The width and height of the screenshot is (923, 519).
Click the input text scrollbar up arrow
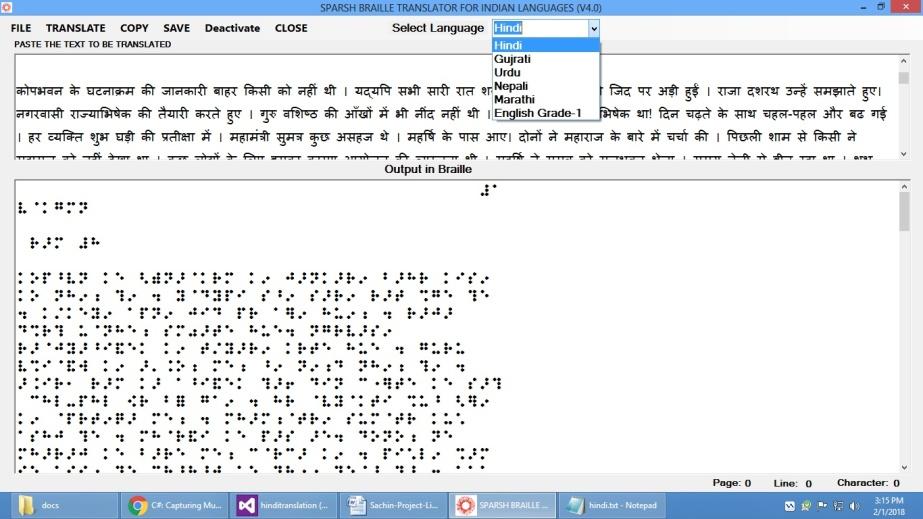(904, 61)
